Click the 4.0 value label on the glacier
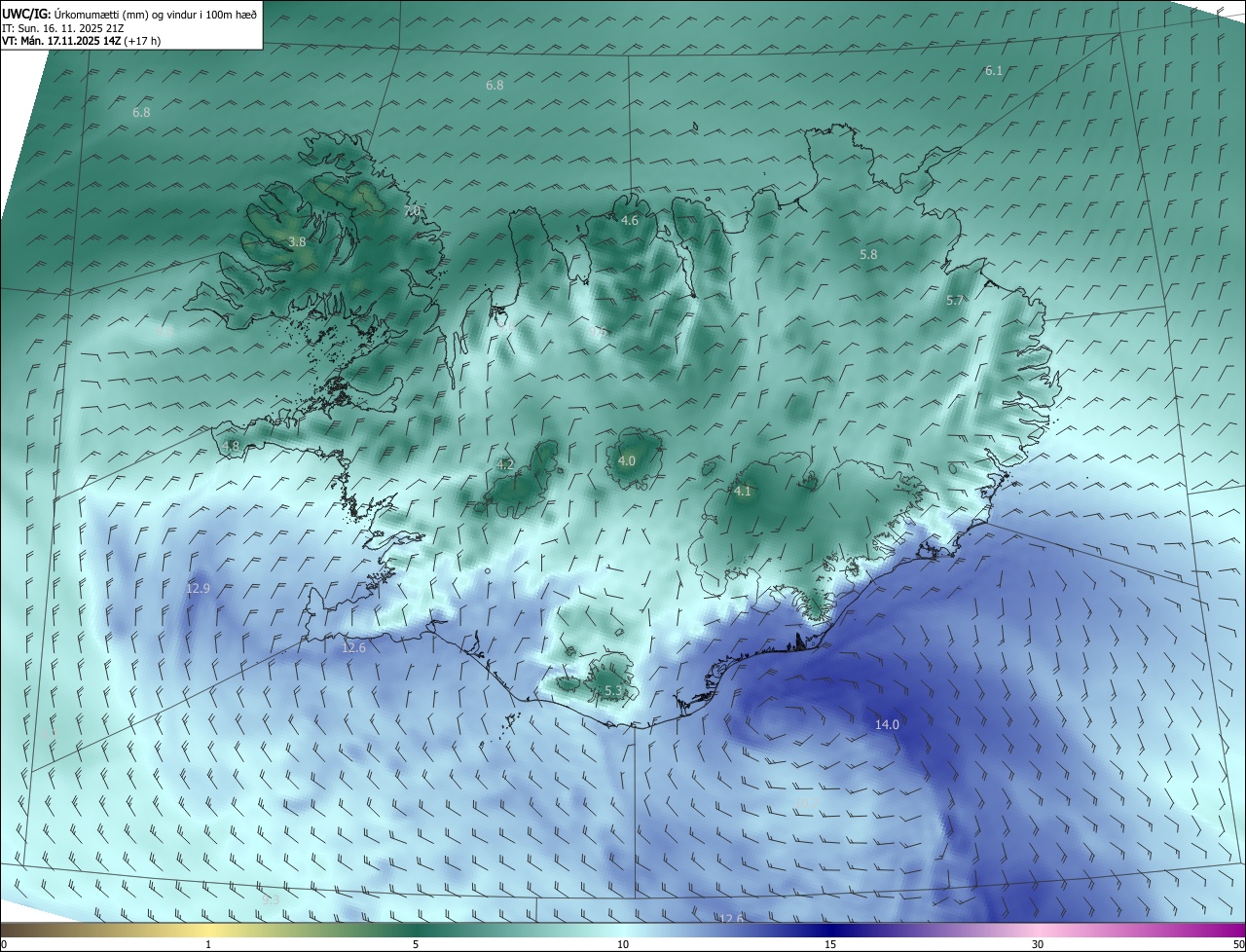 (x=627, y=460)
